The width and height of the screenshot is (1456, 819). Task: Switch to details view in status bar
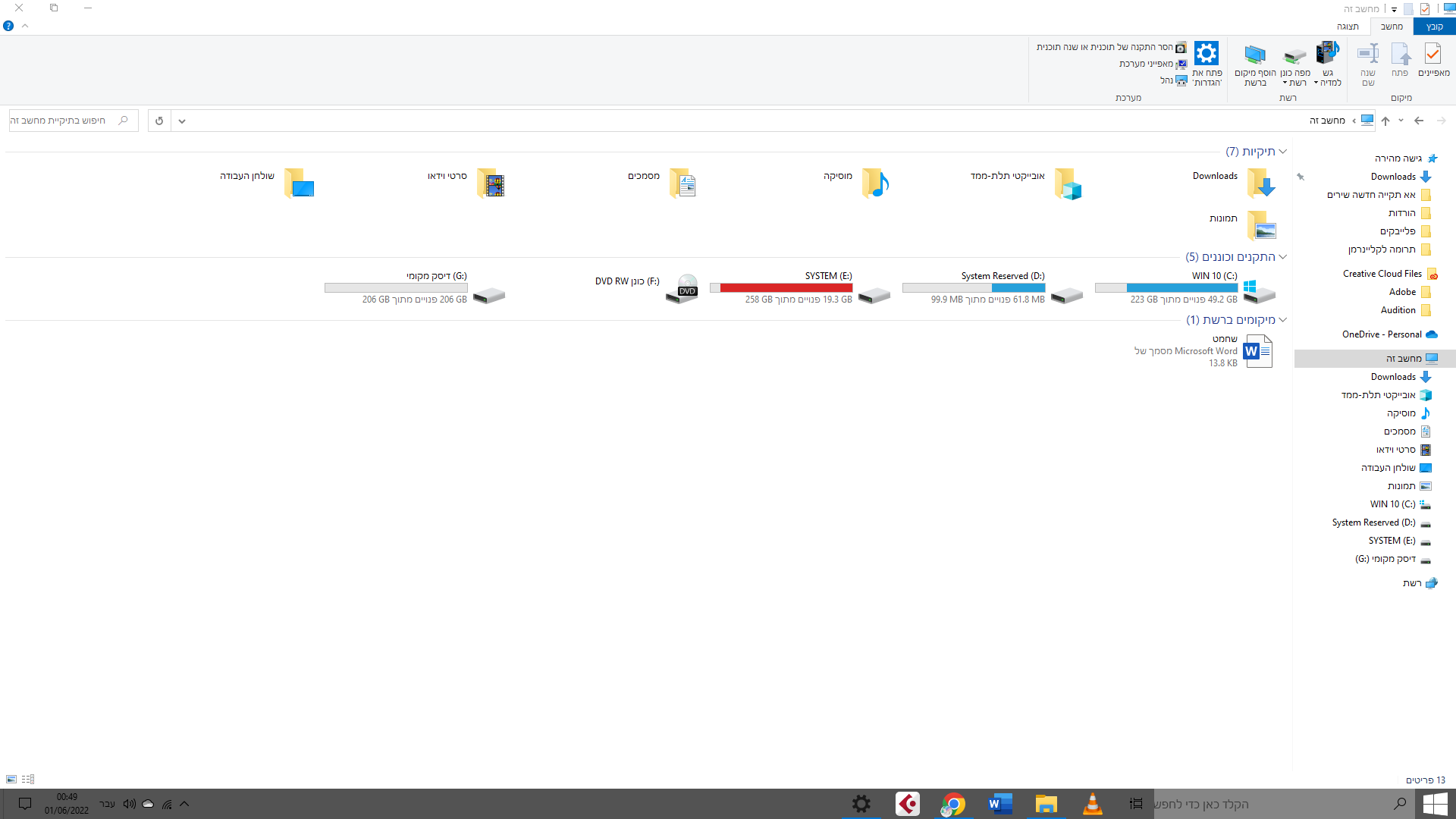(28, 780)
